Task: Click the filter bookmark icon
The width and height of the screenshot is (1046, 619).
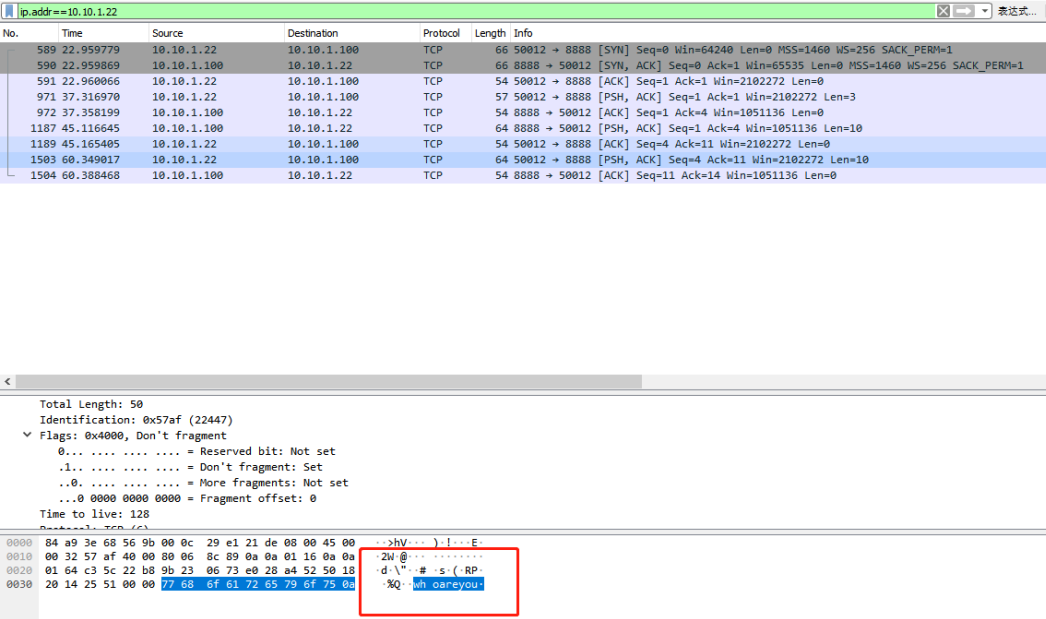Action: pos(9,11)
